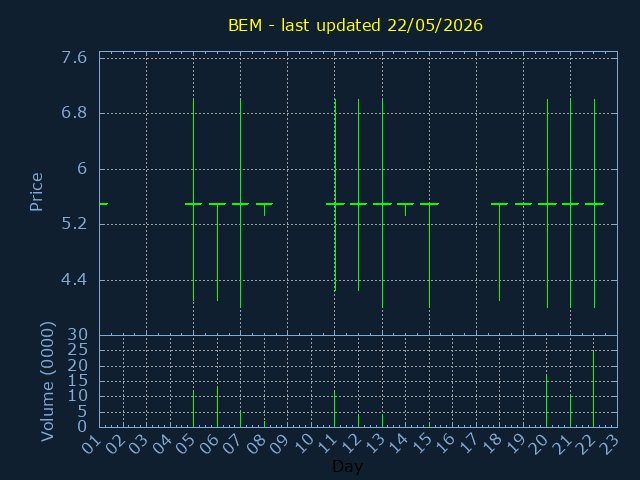Click volume axis tick 10
Screen dimensions: 640x480
tap(78, 396)
